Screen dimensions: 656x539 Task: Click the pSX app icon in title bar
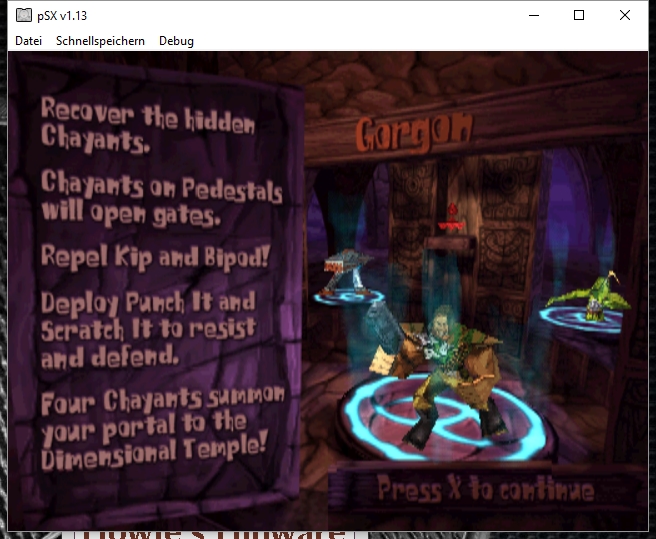24,15
